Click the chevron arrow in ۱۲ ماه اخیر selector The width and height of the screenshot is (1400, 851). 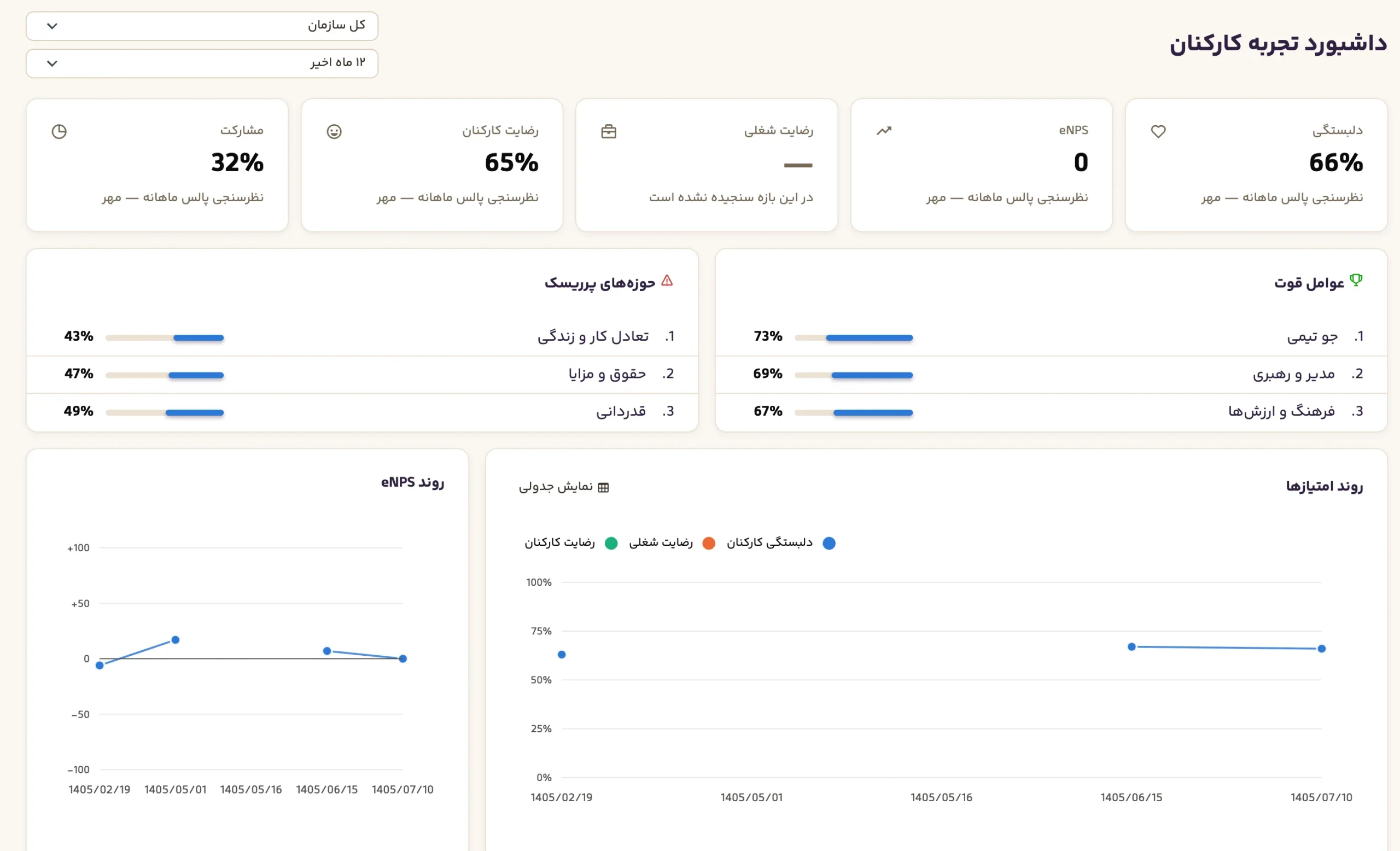click(52, 63)
